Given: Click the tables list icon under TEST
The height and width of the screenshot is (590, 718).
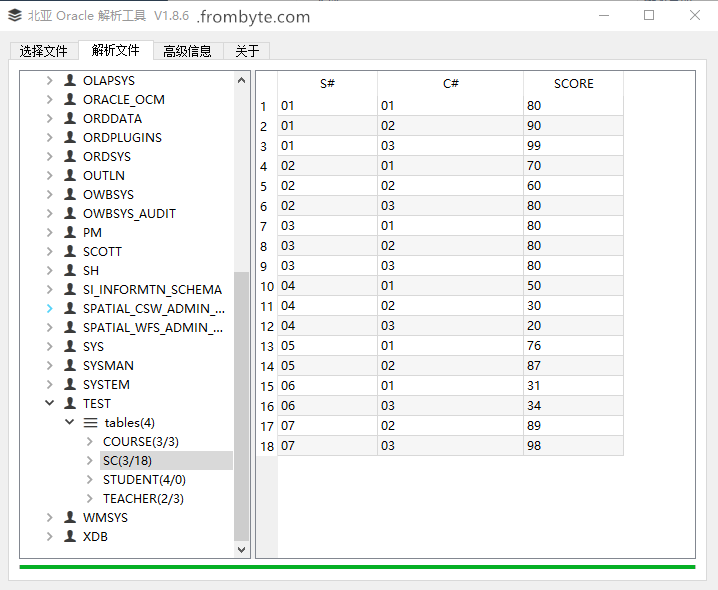Looking at the screenshot, I should click(90, 422).
